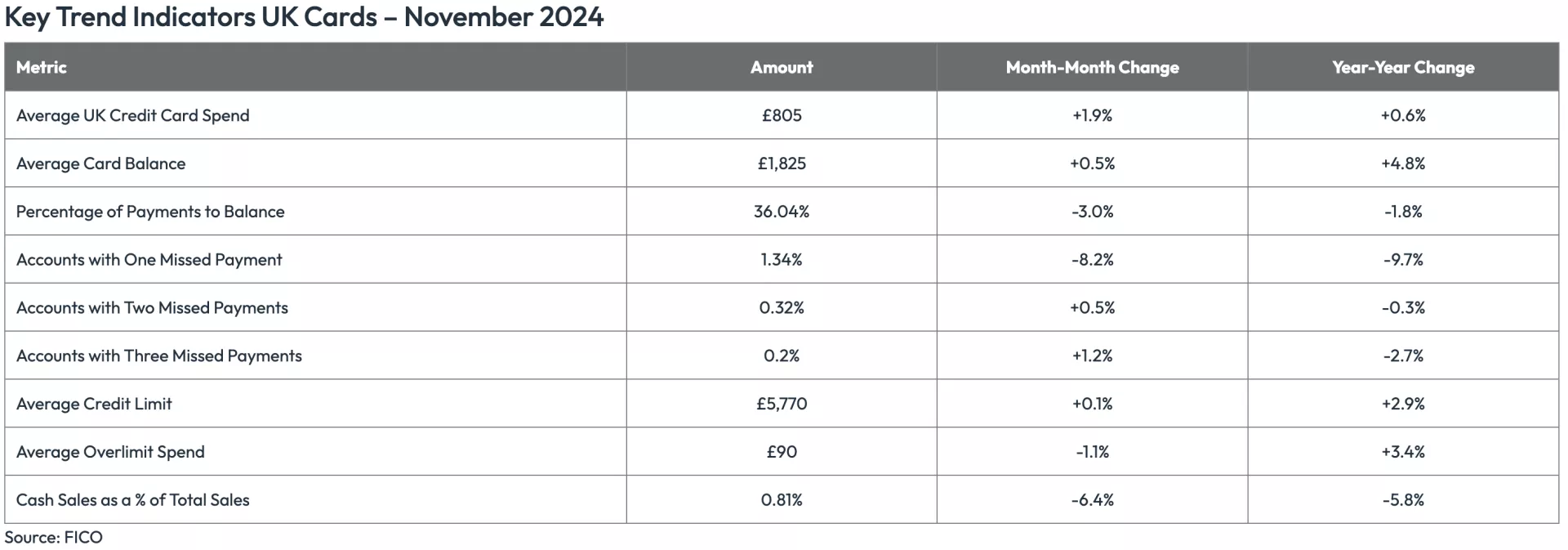Screen dimensions: 1568x550
Task: Click Percentage of Payments to Balance label
Action: tap(150, 212)
